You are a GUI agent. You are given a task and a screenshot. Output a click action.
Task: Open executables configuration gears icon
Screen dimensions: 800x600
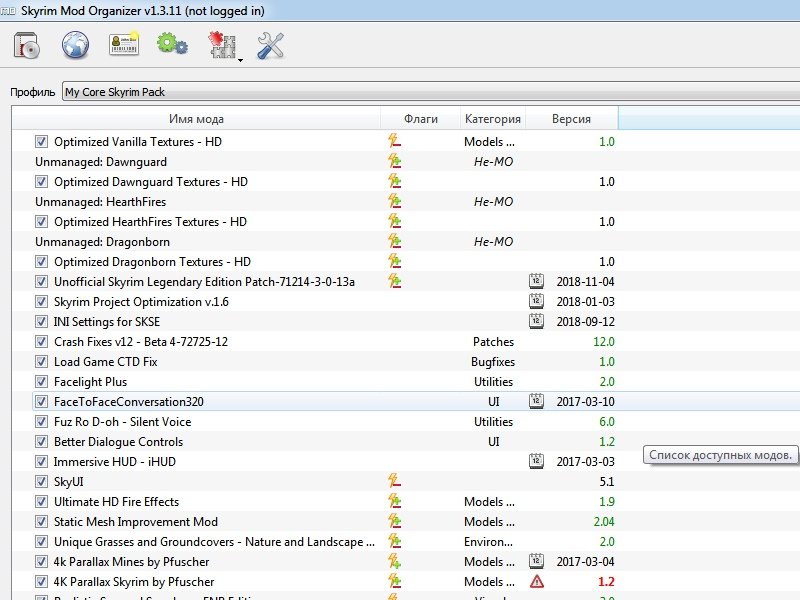[x=172, y=45]
